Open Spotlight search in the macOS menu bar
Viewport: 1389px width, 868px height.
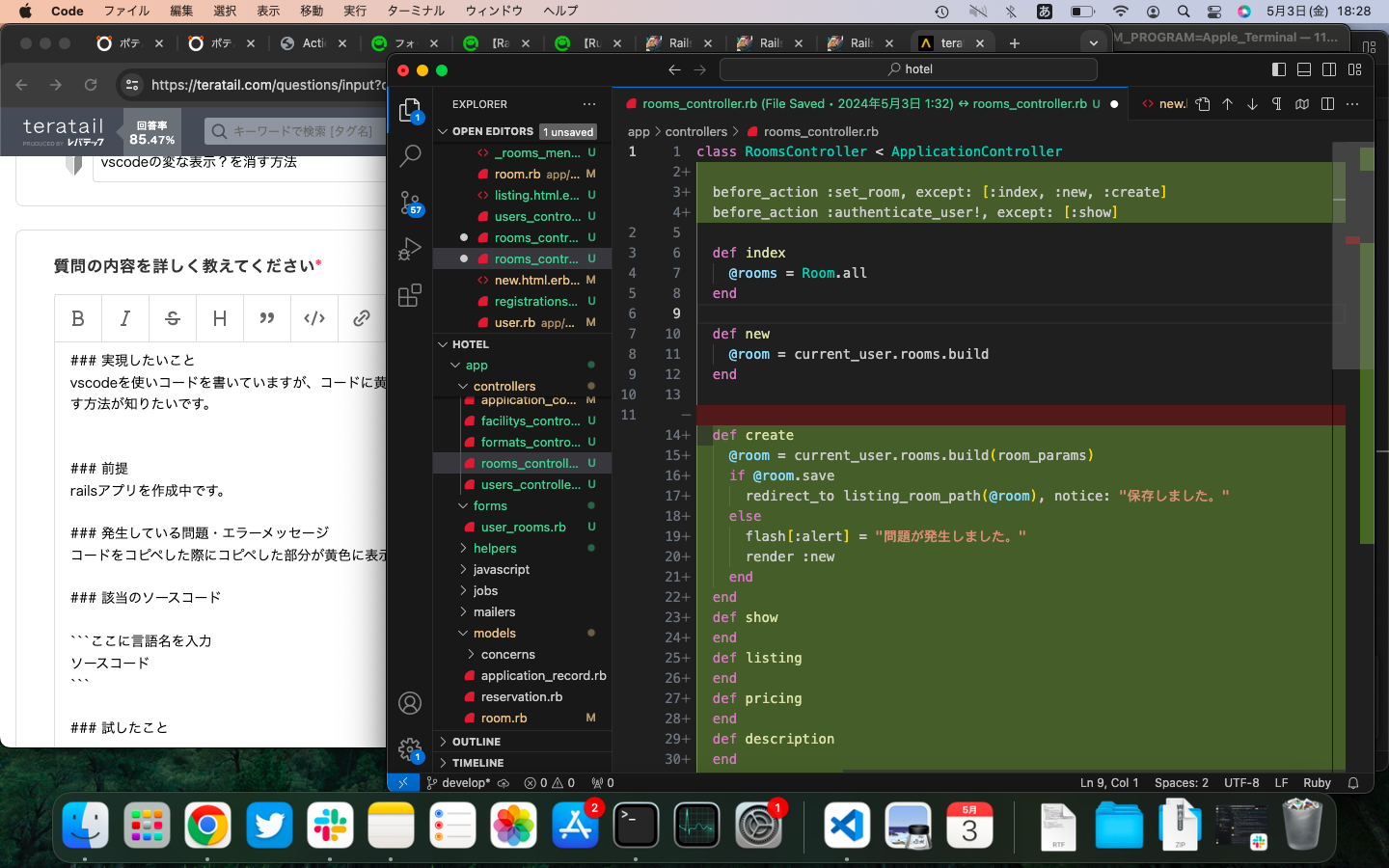[1184, 12]
